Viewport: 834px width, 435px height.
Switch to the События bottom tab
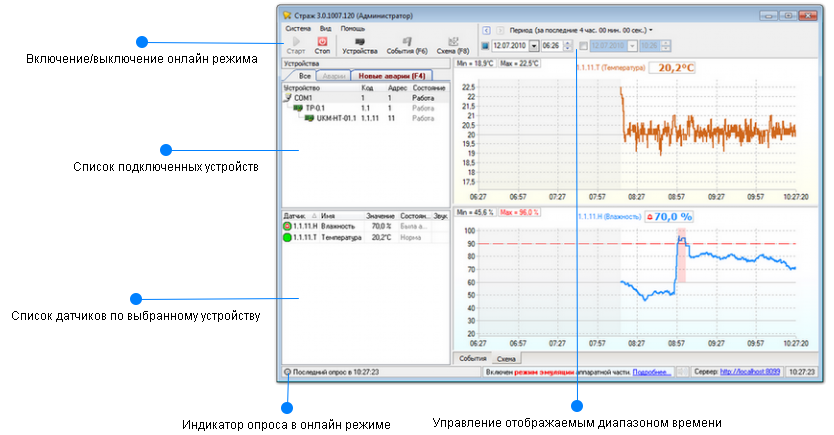472,358
